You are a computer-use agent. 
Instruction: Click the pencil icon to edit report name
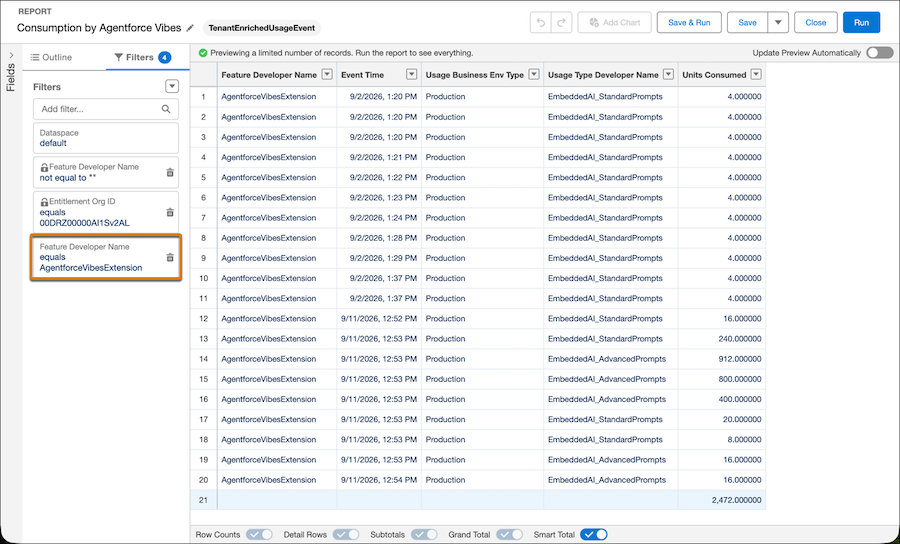tap(191, 28)
